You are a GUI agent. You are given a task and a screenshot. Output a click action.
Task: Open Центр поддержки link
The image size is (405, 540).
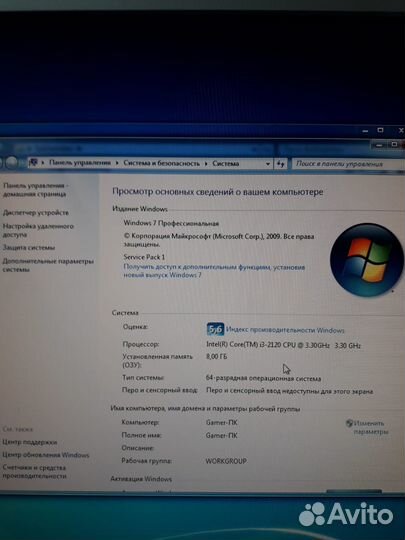[30, 442]
